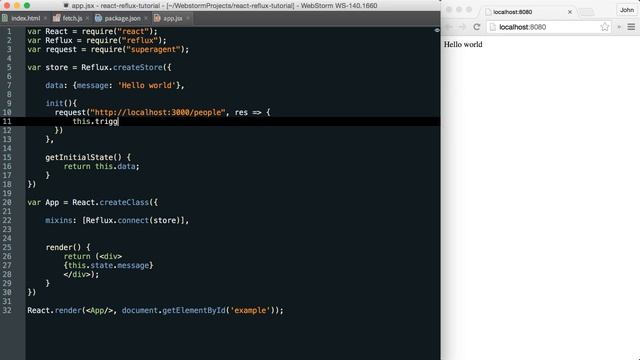Close the fetch.js tab
The image size is (640, 360).
87,18
